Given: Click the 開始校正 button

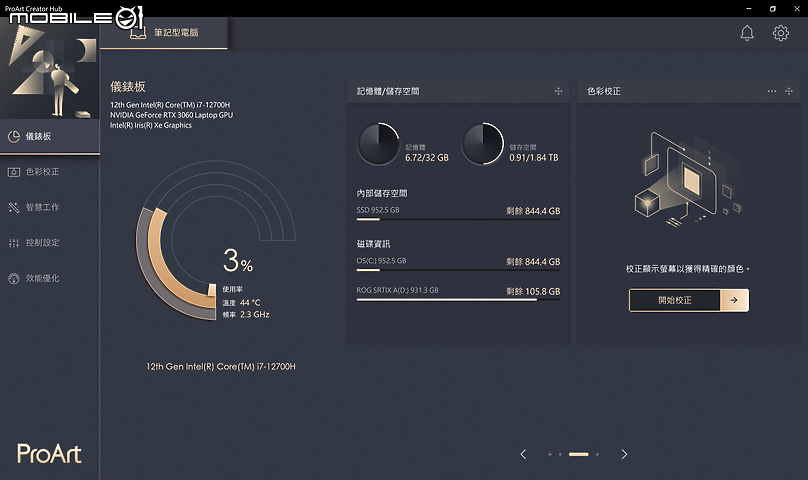Looking at the screenshot, I should (x=675, y=300).
